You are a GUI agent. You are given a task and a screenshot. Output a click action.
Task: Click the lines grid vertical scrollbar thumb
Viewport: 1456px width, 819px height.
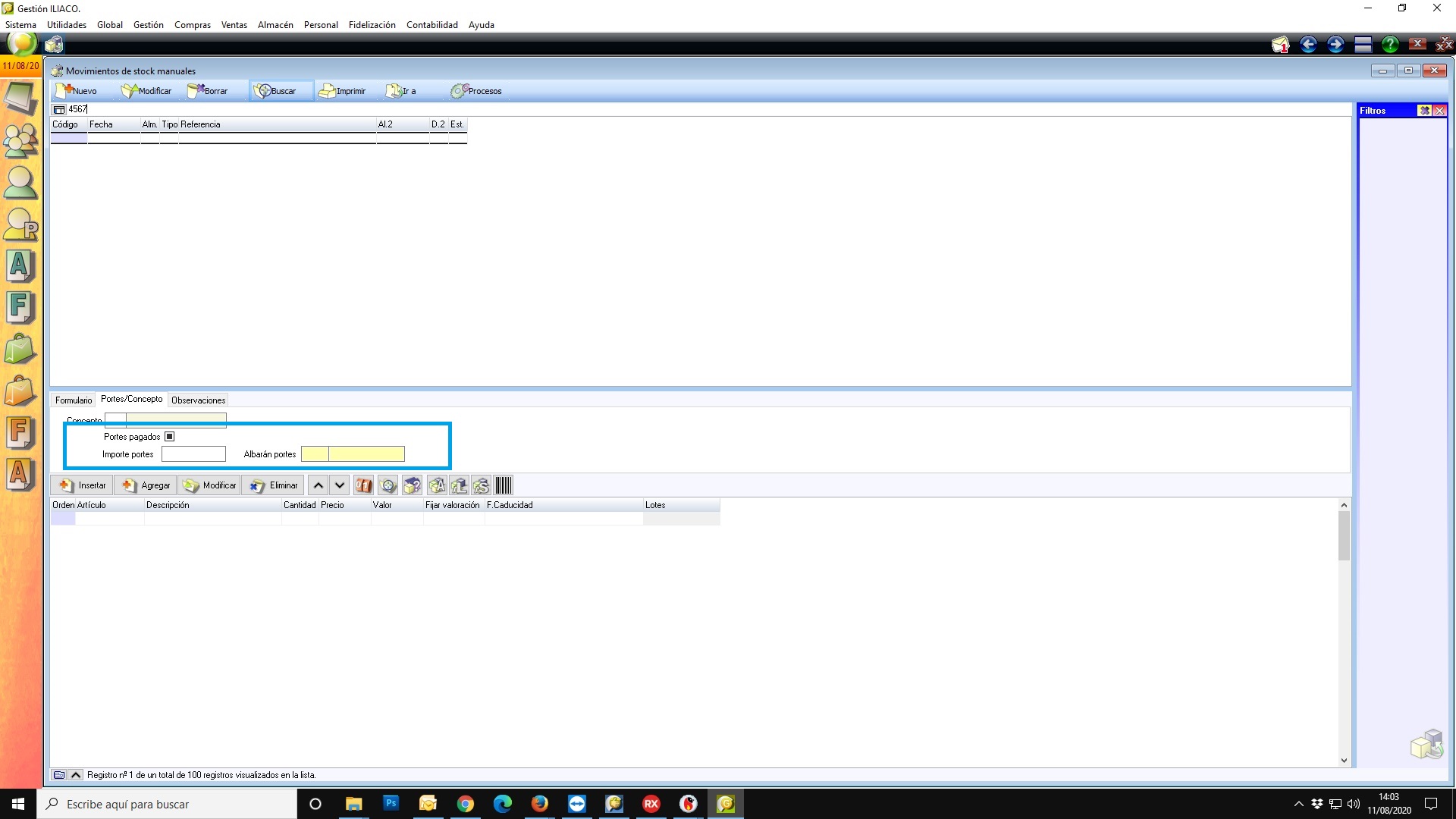click(1344, 535)
